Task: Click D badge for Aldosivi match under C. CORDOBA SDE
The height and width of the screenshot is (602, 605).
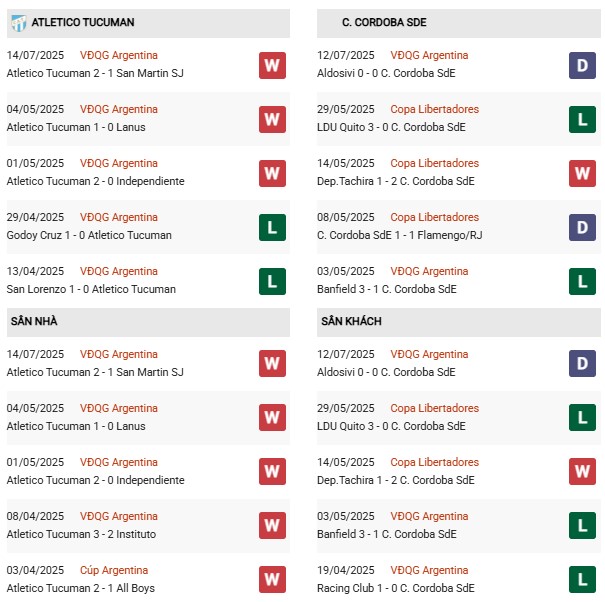Action: (582, 65)
